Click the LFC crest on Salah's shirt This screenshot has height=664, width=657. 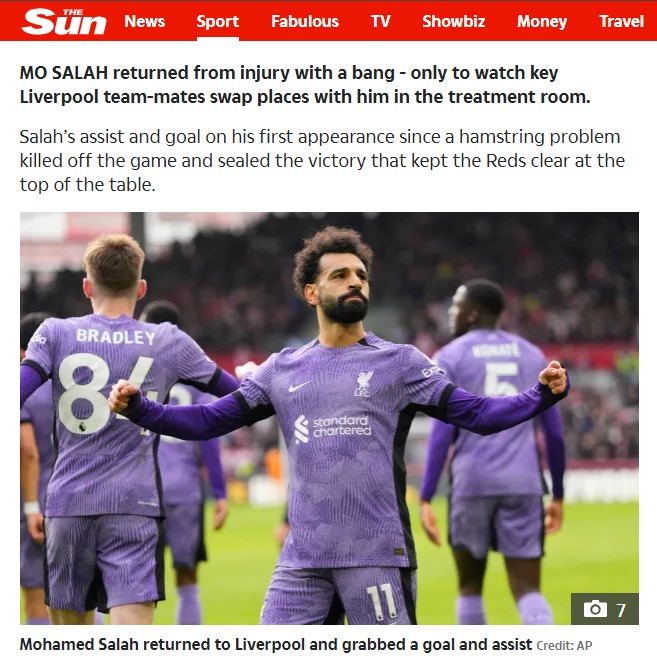click(x=363, y=384)
